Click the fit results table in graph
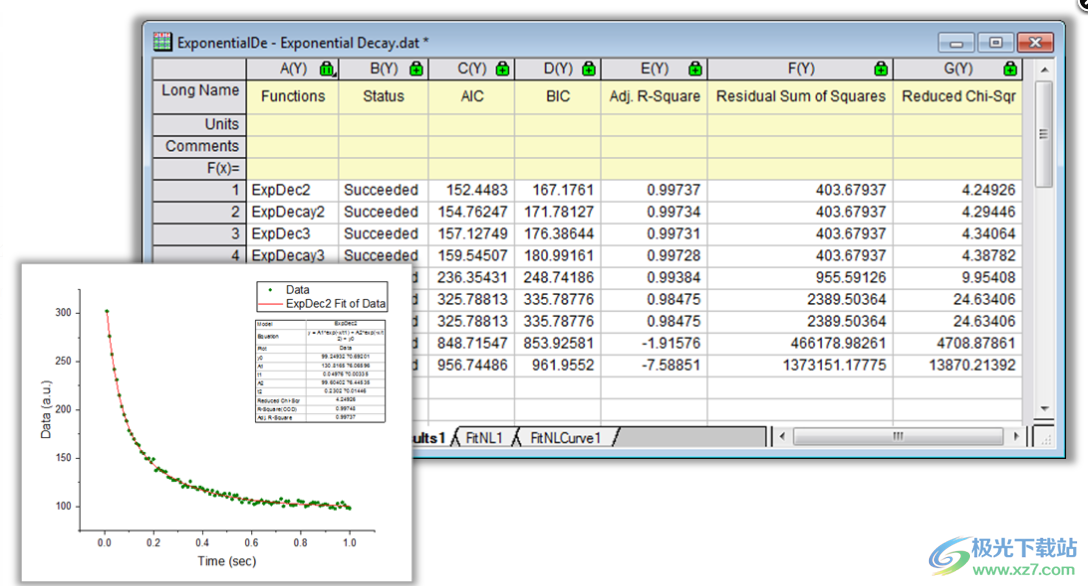Screen dimensions: 1088x586 coord(321,370)
